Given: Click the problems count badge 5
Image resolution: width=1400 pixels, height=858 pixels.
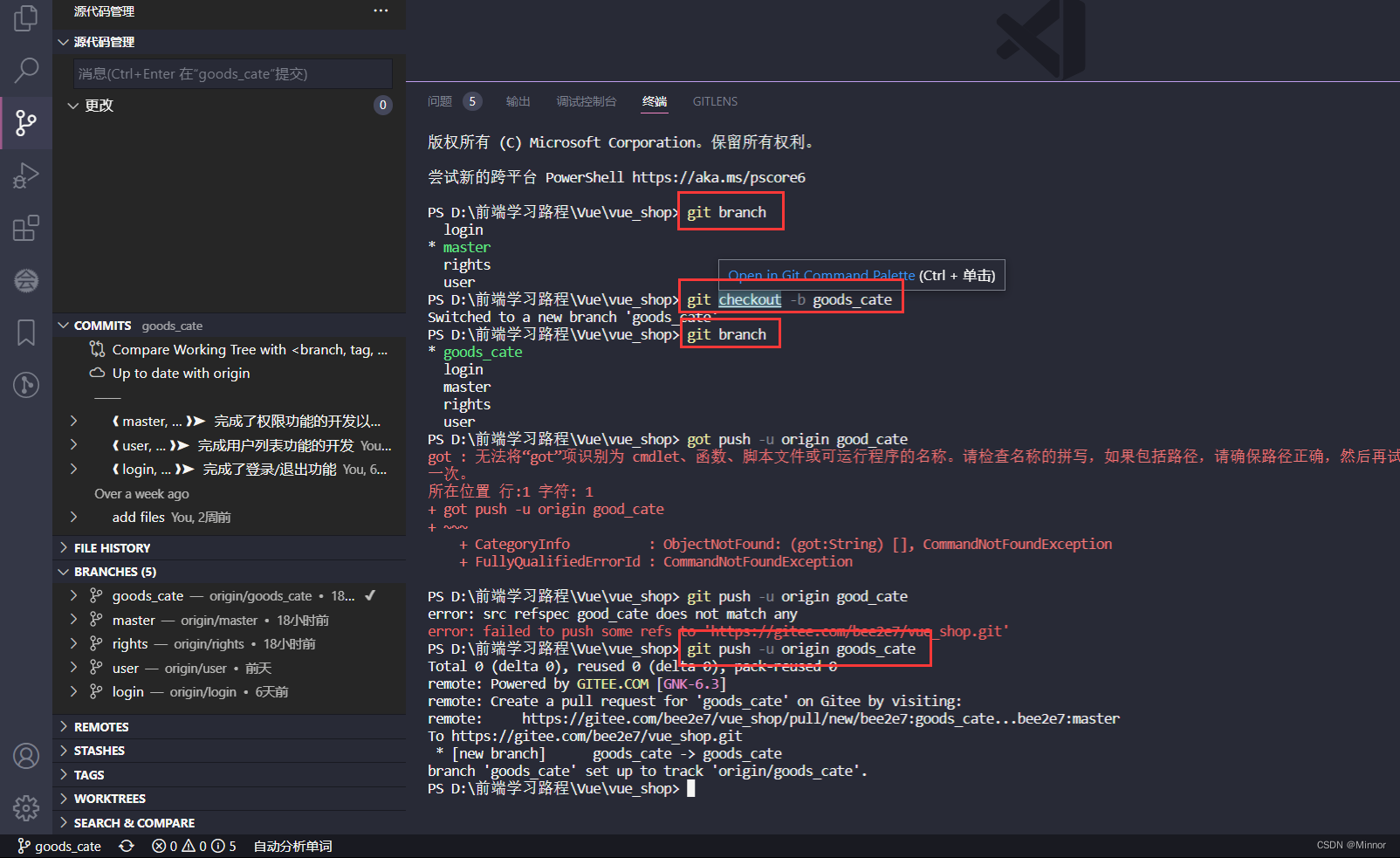Looking at the screenshot, I should click(x=472, y=101).
